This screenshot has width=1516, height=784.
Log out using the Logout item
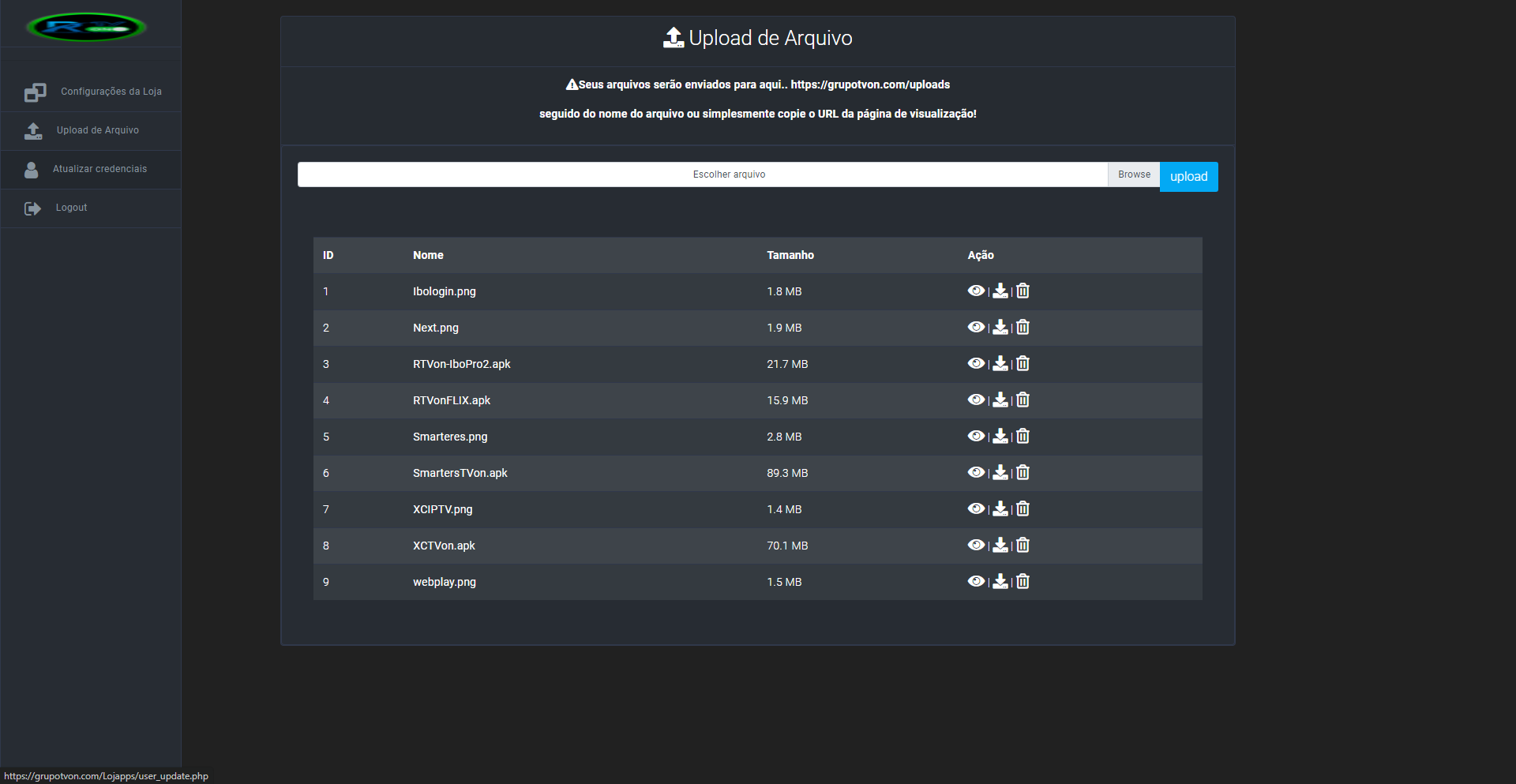[x=71, y=208]
